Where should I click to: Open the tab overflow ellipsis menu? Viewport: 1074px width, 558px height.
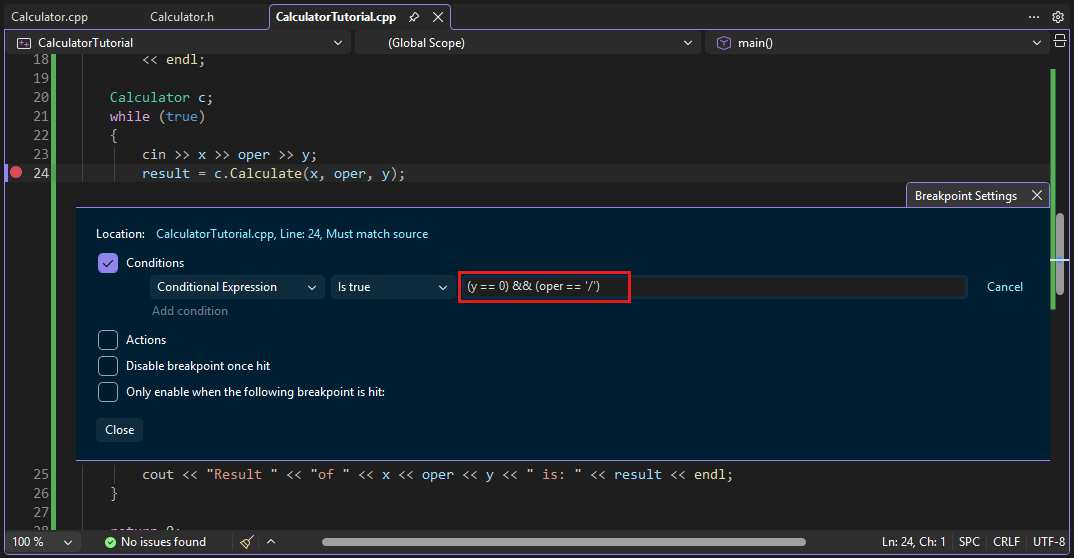coord(1034,17)
